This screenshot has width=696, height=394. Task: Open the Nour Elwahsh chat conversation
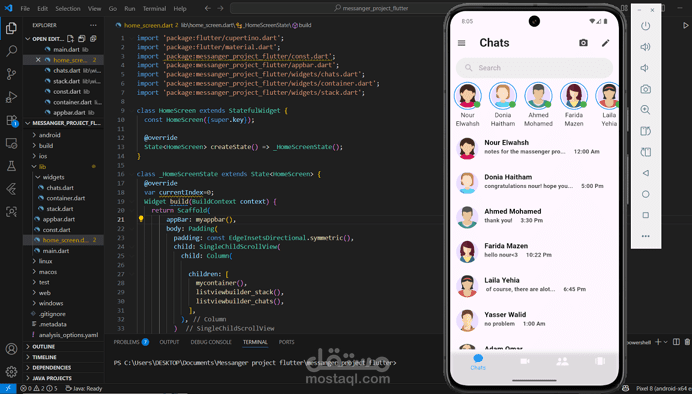(534, 147)
